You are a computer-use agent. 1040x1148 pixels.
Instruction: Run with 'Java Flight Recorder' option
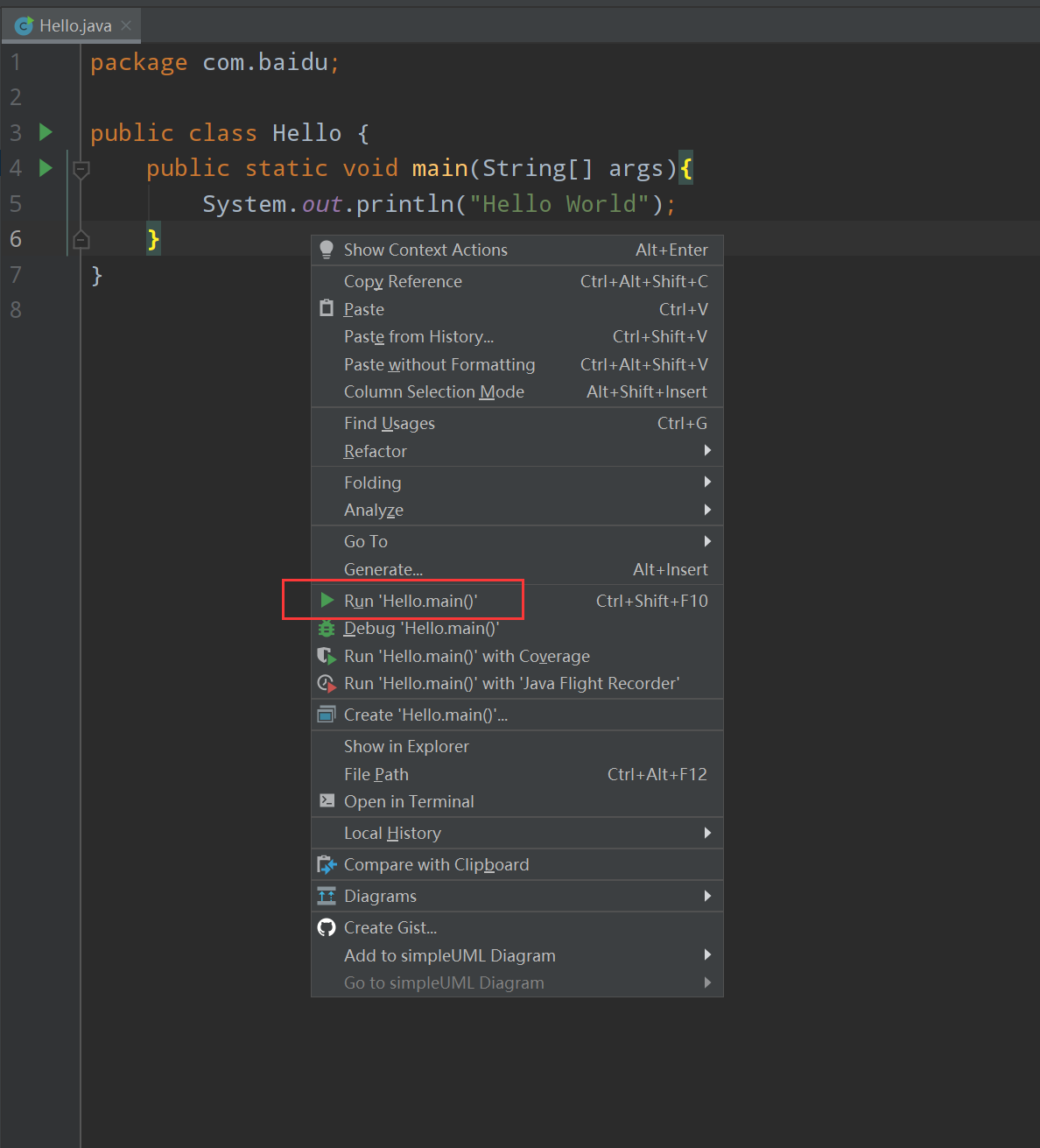tap(516, 683)
